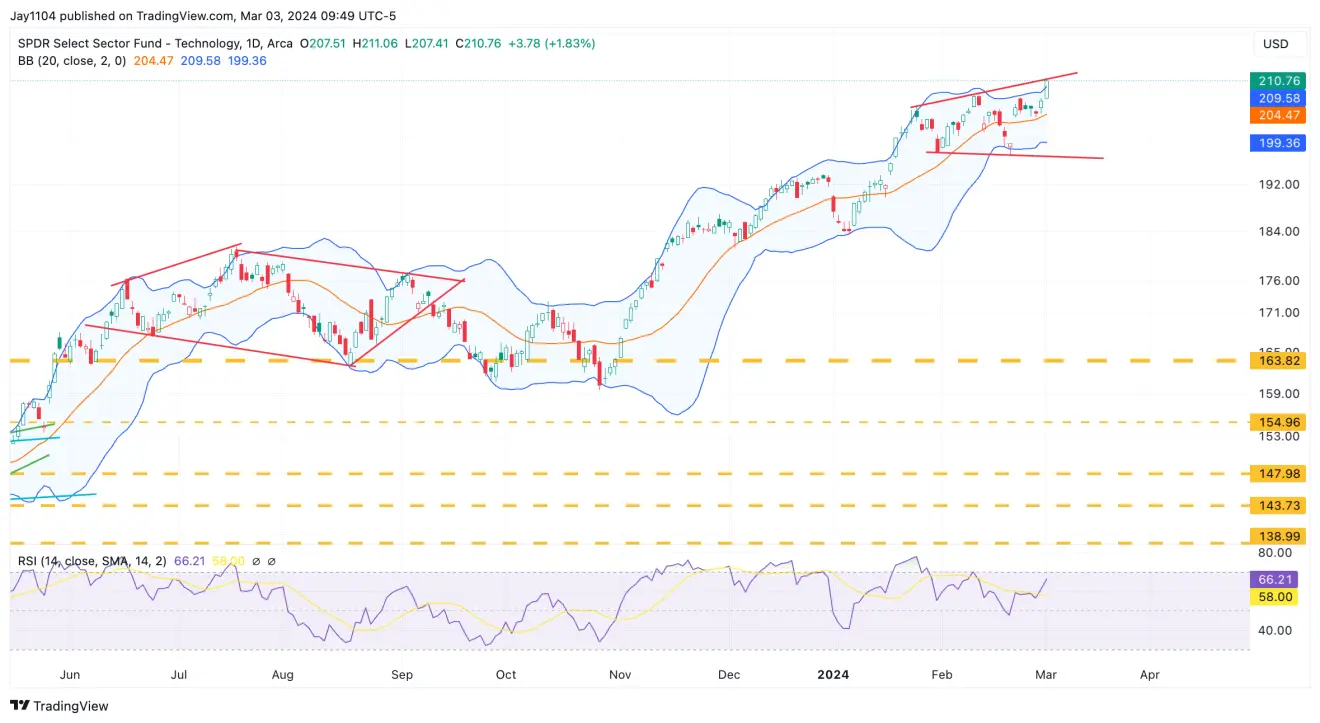This screenshot has height=723, width=1320.
Task: Click the 171.00 price scale value
Action: (x=1279, y=313)
